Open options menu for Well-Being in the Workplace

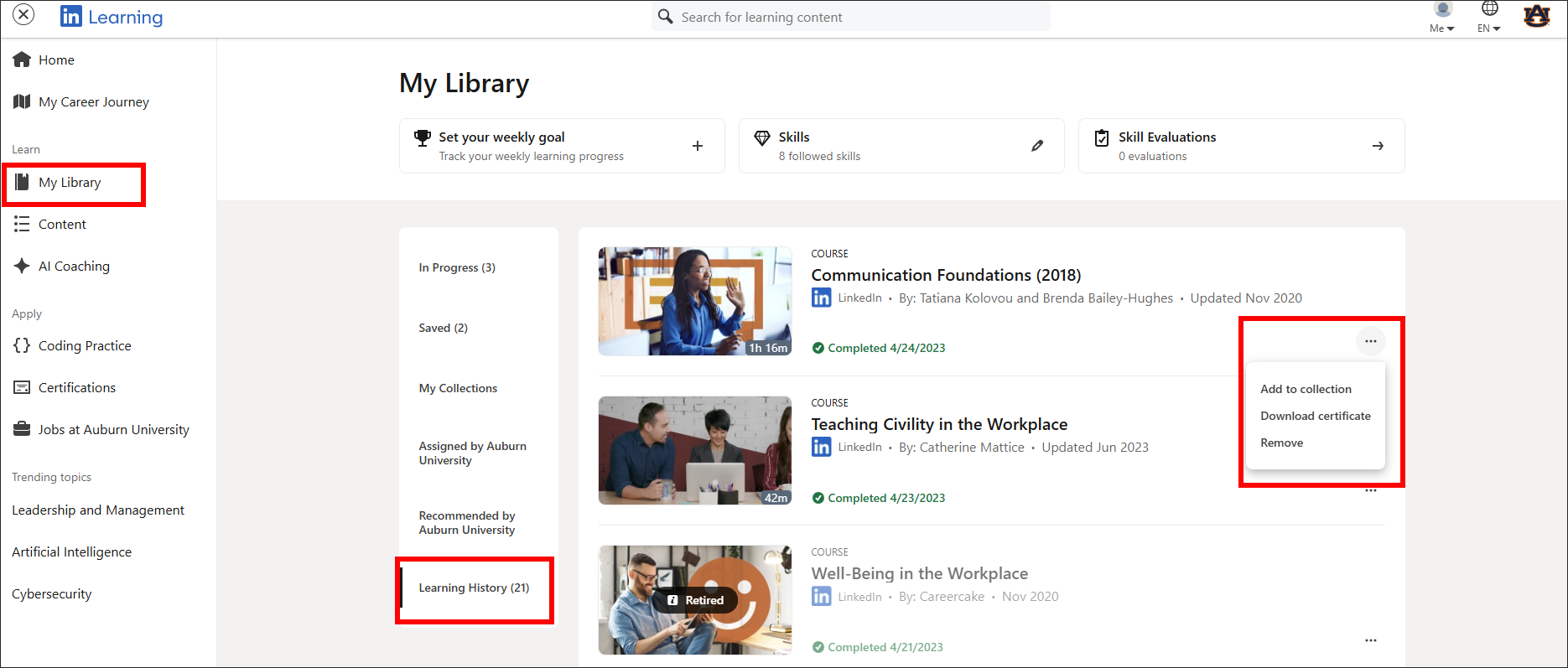[x=1371, y=640]
